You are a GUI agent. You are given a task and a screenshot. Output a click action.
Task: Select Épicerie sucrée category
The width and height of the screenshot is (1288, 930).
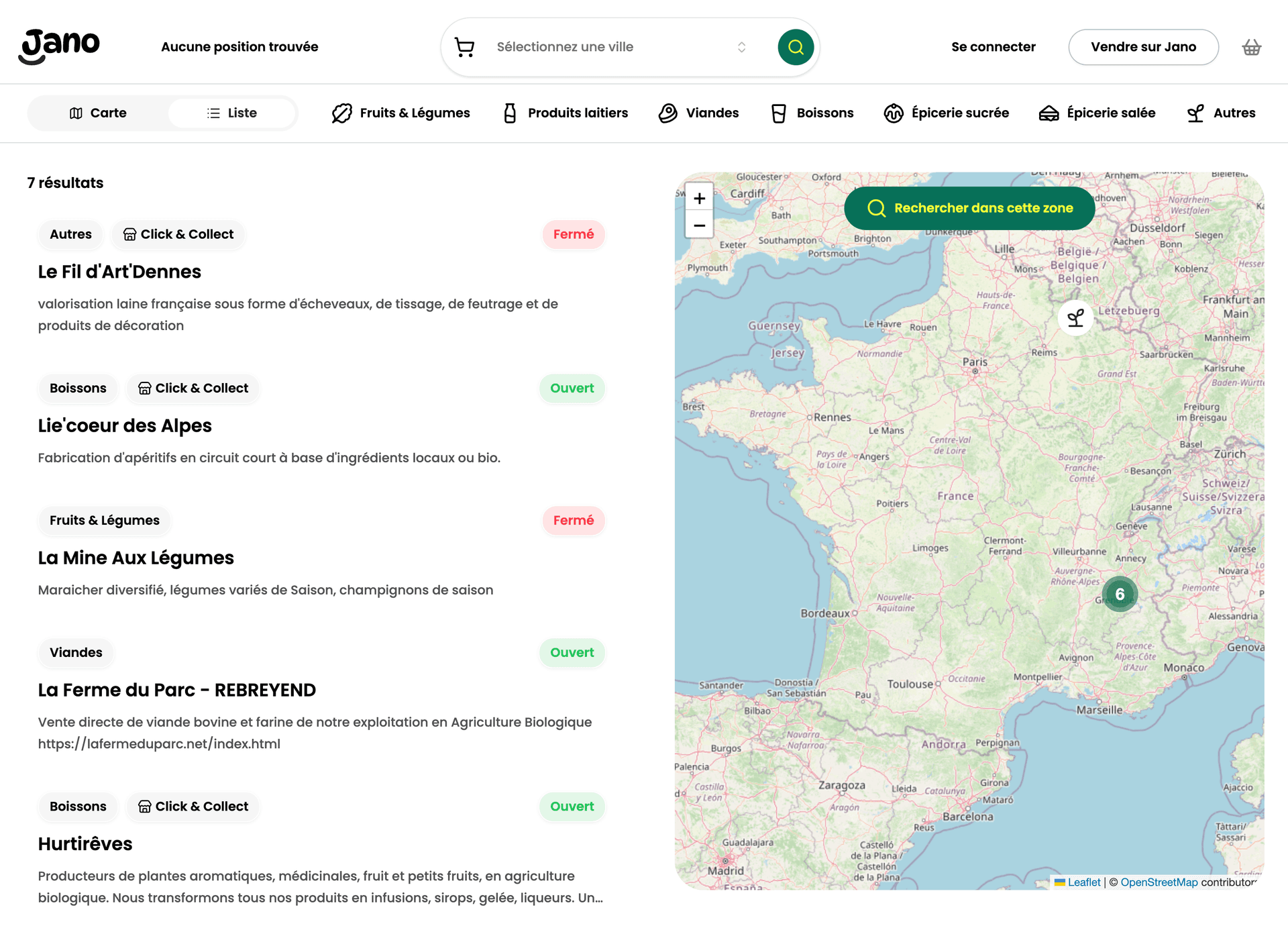click(x=946, y=113)
